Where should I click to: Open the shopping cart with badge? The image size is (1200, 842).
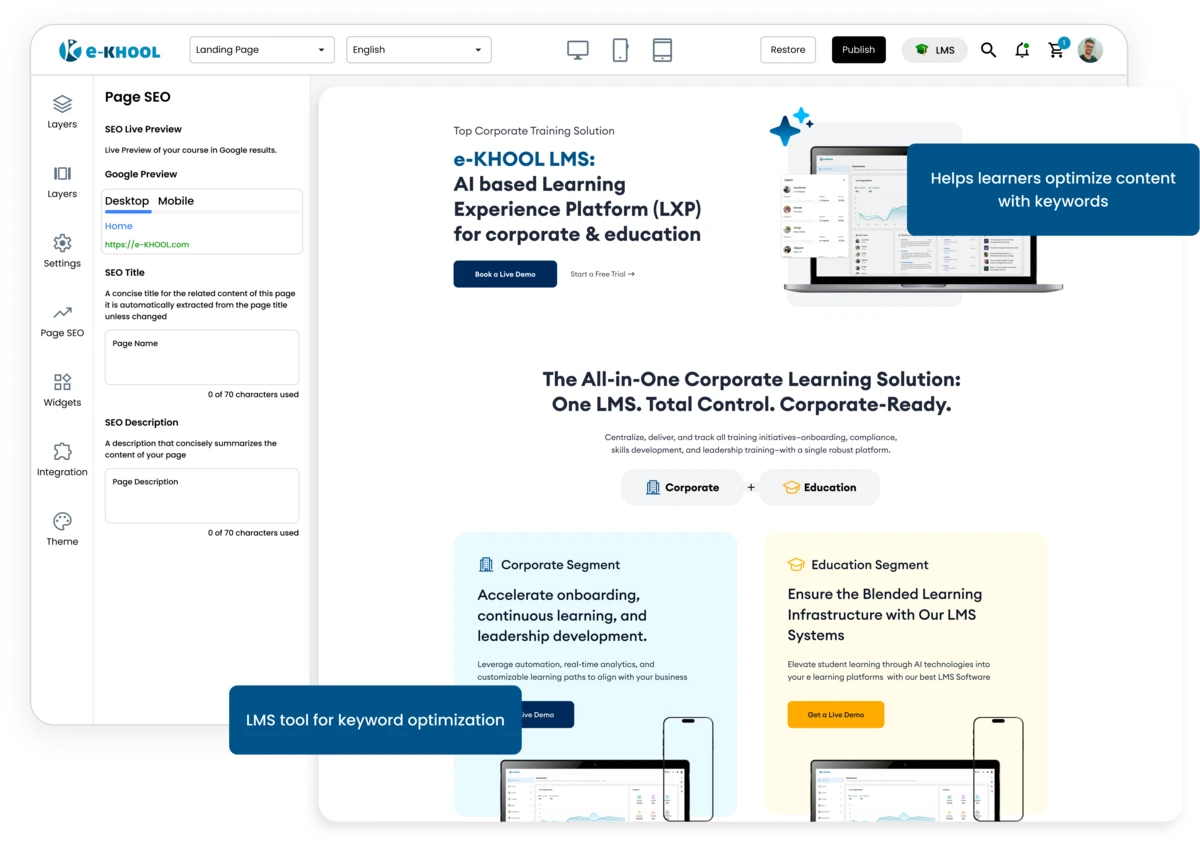coord(1056,49)
